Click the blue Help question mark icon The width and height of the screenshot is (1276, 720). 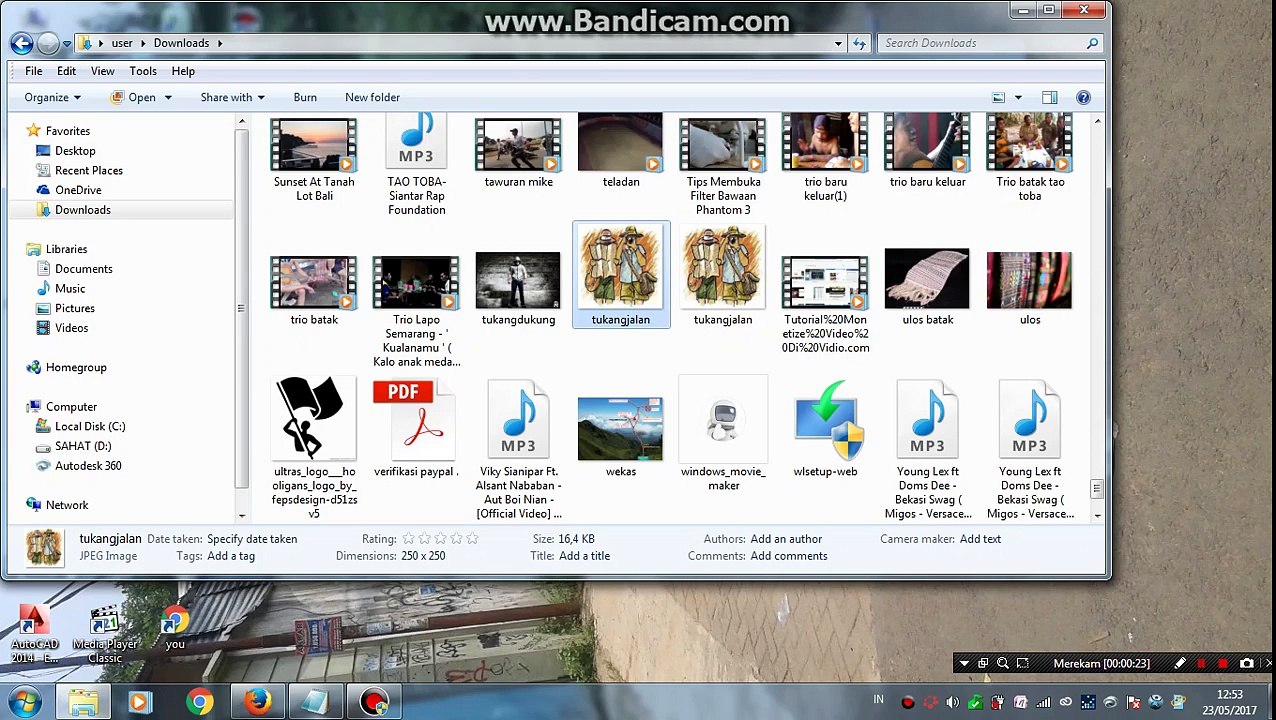pyautogui.click(x=1083, y=97)
